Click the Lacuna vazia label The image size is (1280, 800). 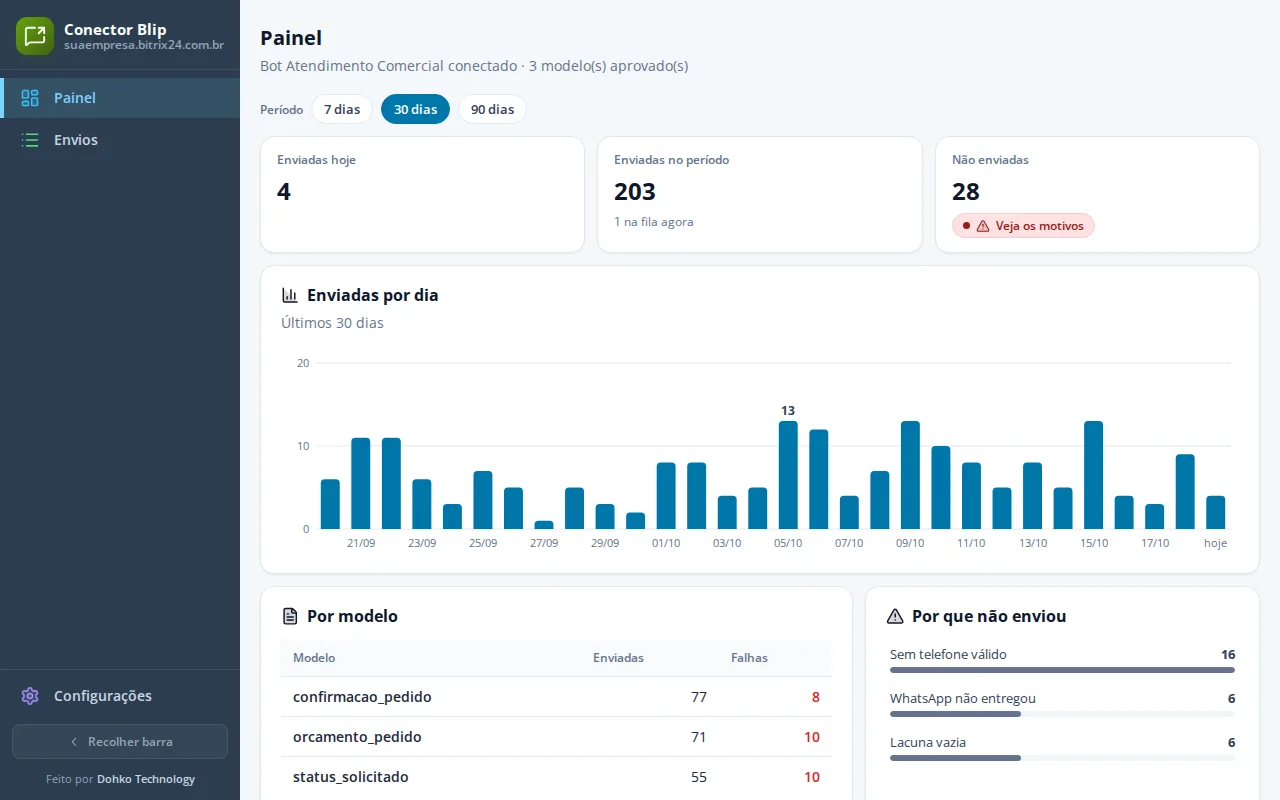pyautogui.click(x=928, y=742)
